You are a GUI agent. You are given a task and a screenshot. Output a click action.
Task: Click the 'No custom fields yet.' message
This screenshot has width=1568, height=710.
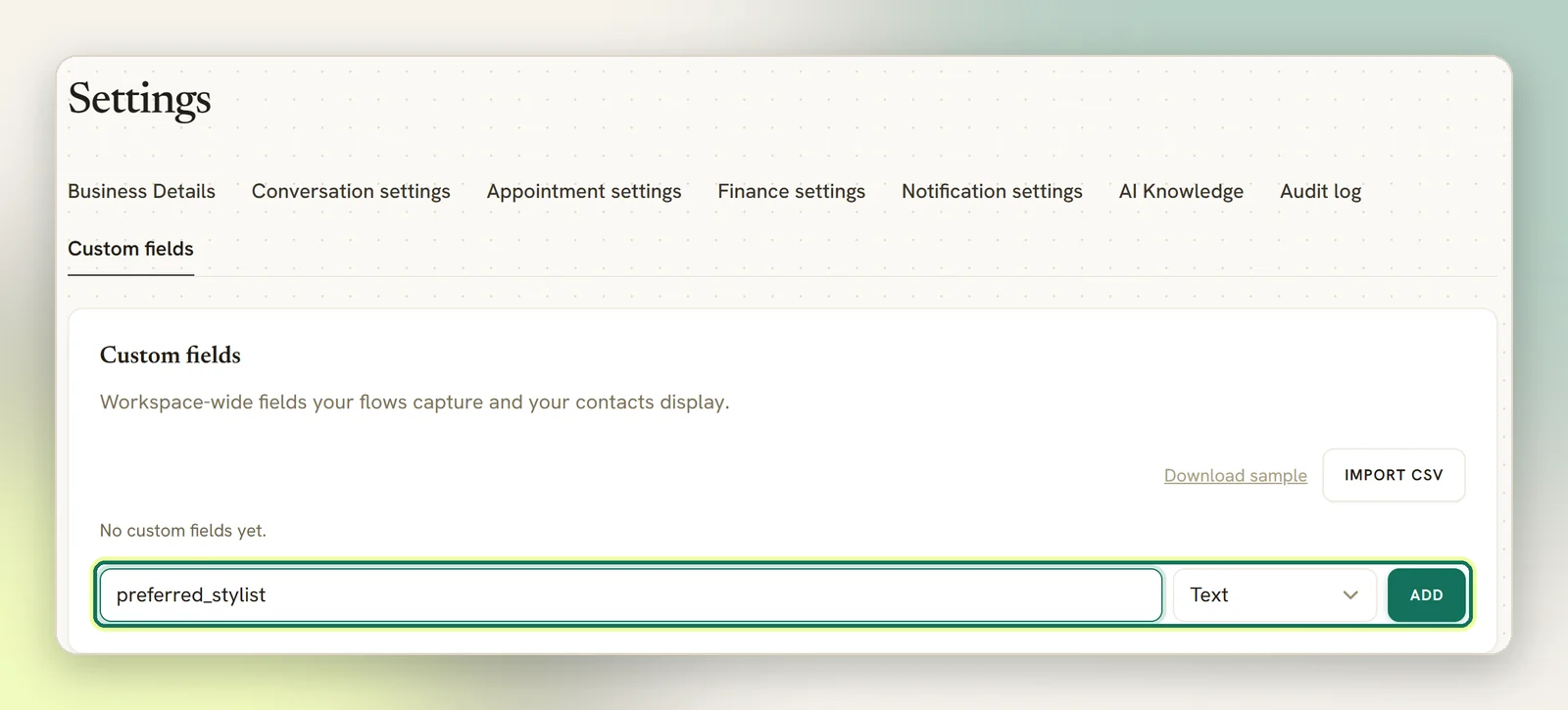tap(183, 531)
